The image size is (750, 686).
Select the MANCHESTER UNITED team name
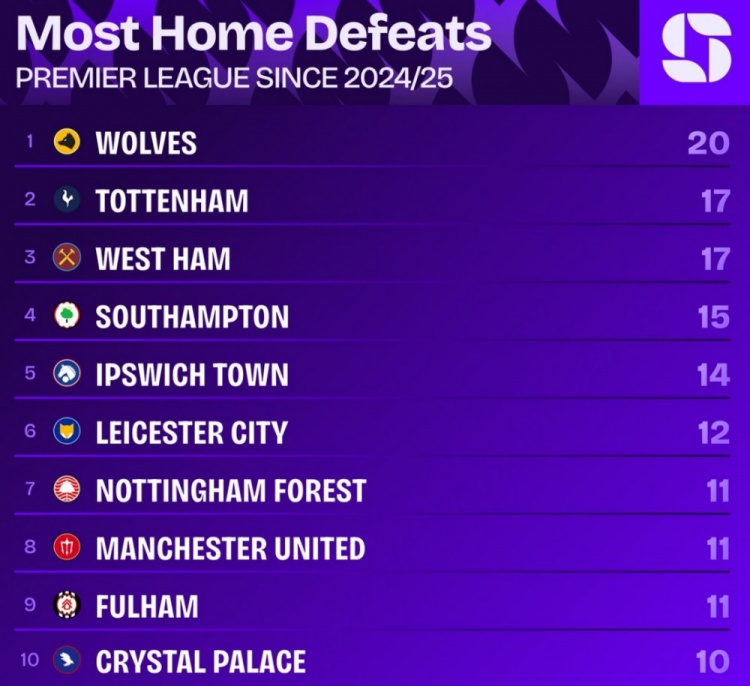[230, 549]
